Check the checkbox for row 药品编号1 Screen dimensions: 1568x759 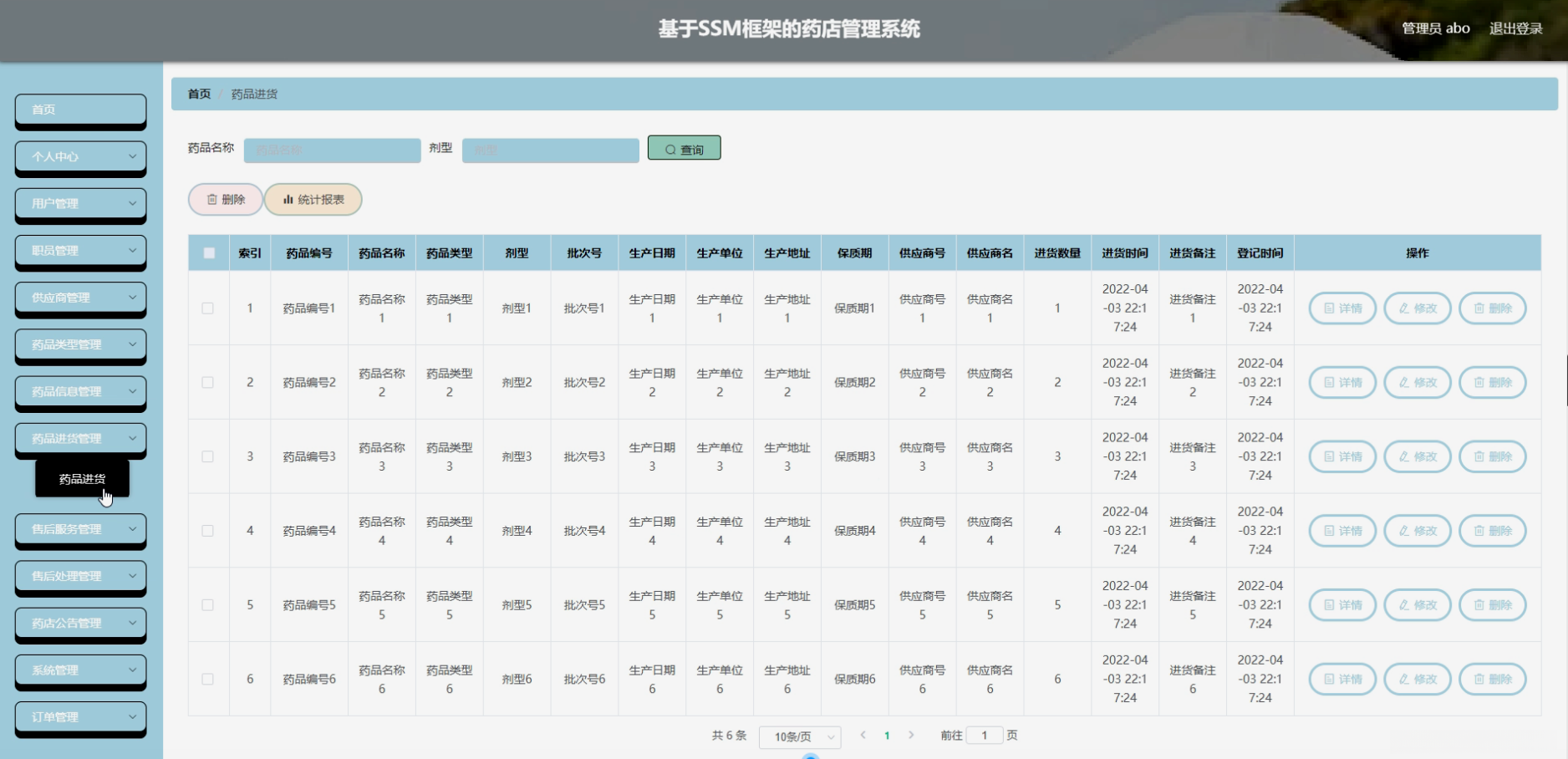click(208, 308)
